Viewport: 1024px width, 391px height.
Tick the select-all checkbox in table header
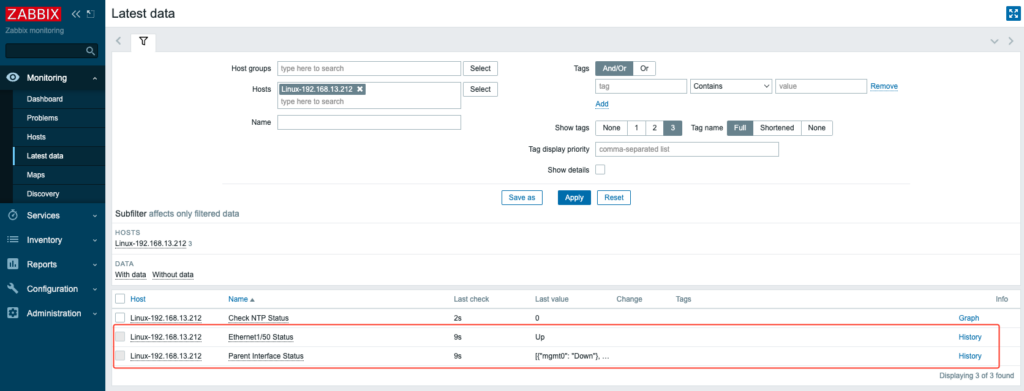tap(120, 299)
